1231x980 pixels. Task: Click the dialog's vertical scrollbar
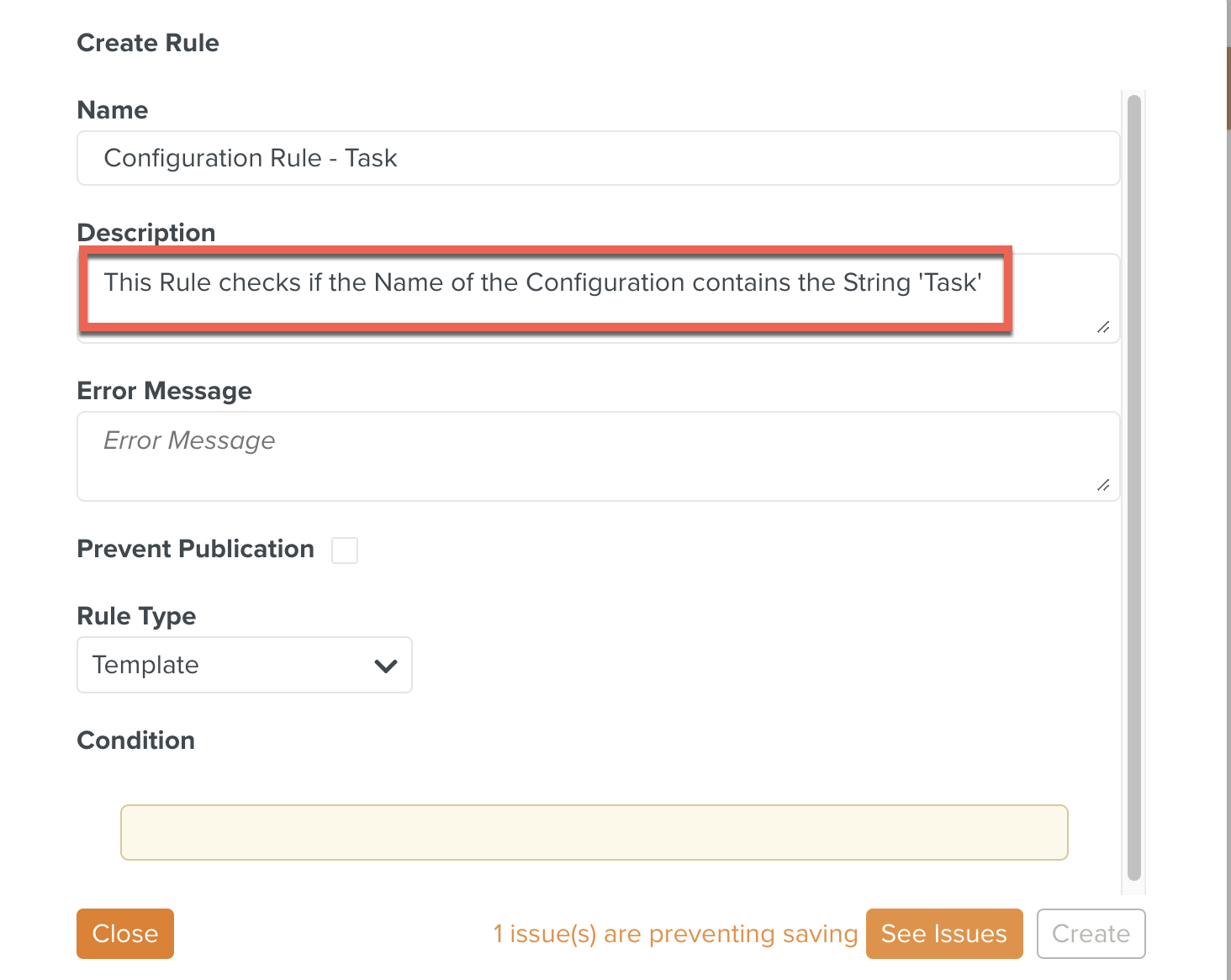[1133, 487]
